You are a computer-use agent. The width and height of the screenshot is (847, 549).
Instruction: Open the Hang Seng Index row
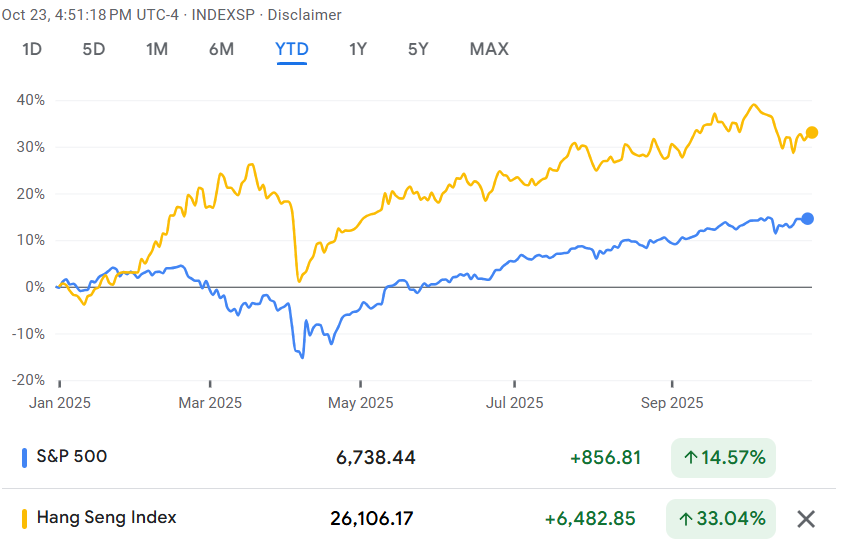point(106,518)
